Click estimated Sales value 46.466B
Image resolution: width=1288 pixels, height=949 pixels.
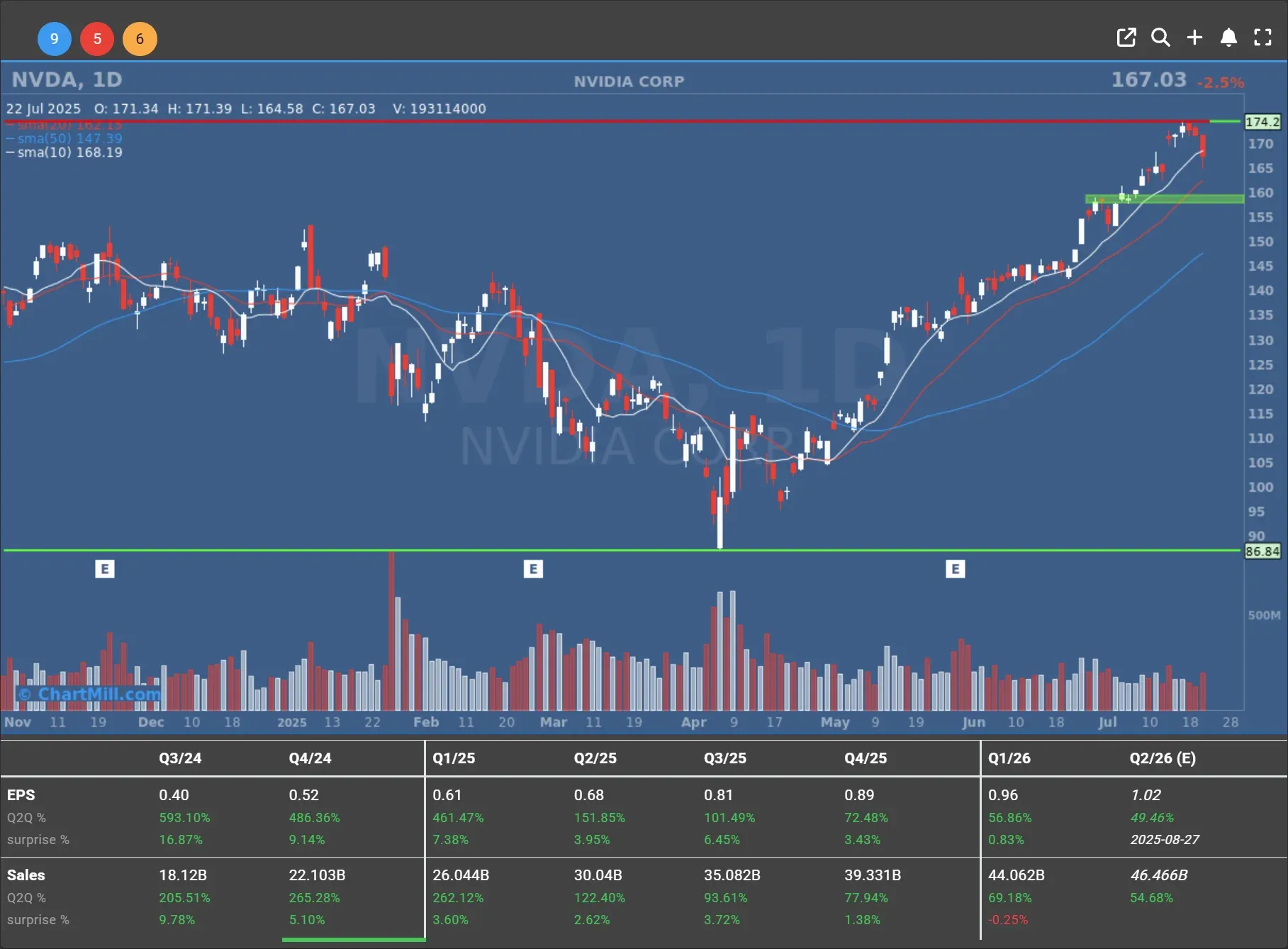pyautogui.click(x=1159, y=875)
